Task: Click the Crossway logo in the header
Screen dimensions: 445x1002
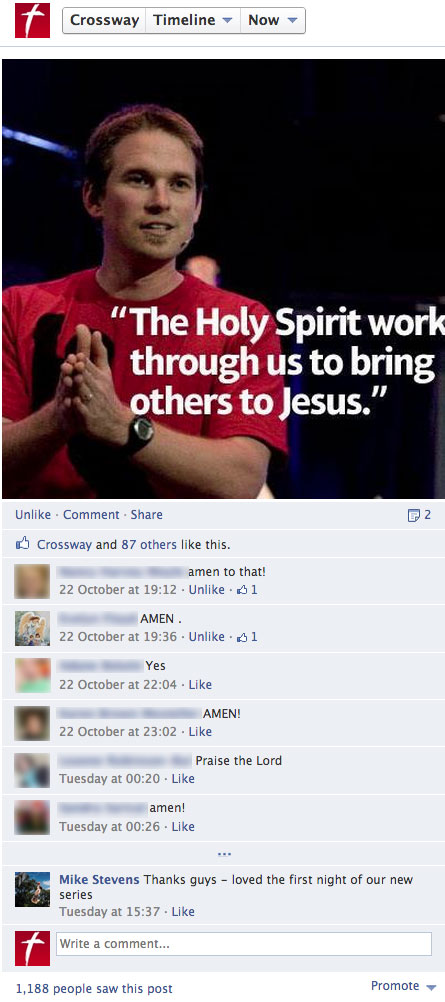Action: (x=32, y=20)
